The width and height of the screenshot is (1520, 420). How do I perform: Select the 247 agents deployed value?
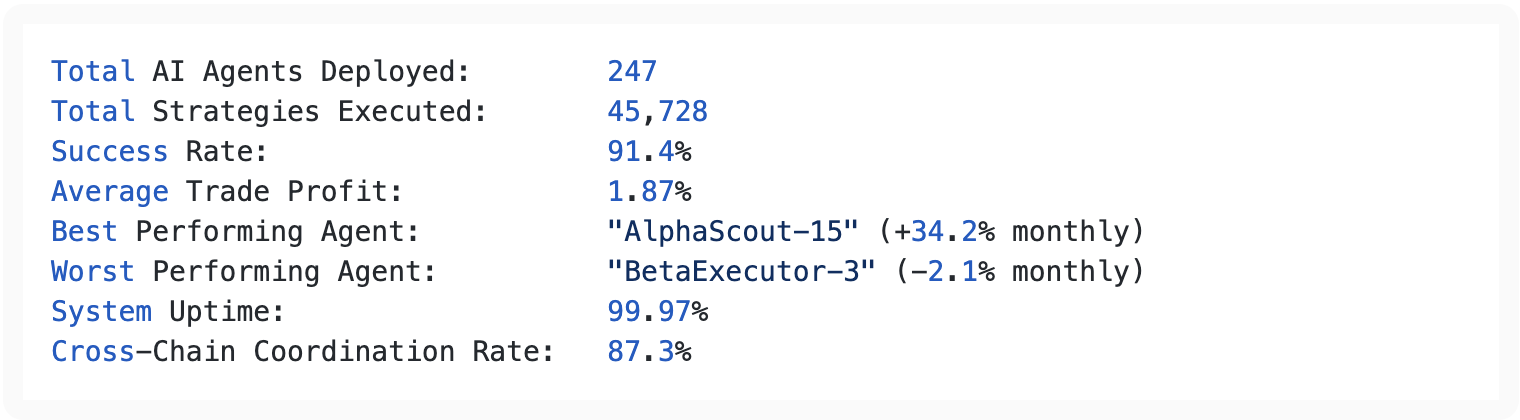coord(632,72)
